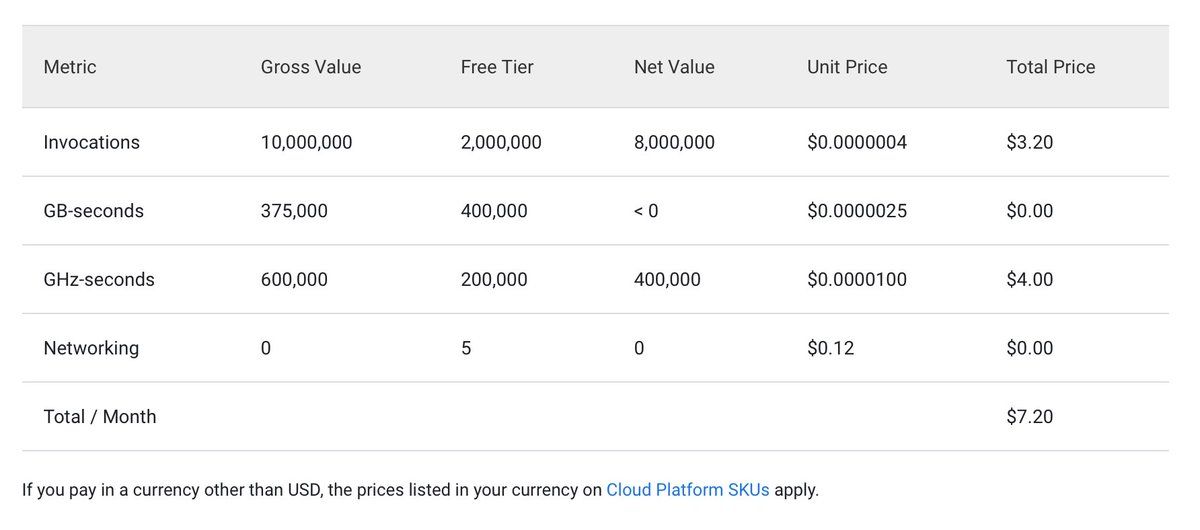Click the $0.12 networking unit price

pyautogui.click(x=831, y=348)
